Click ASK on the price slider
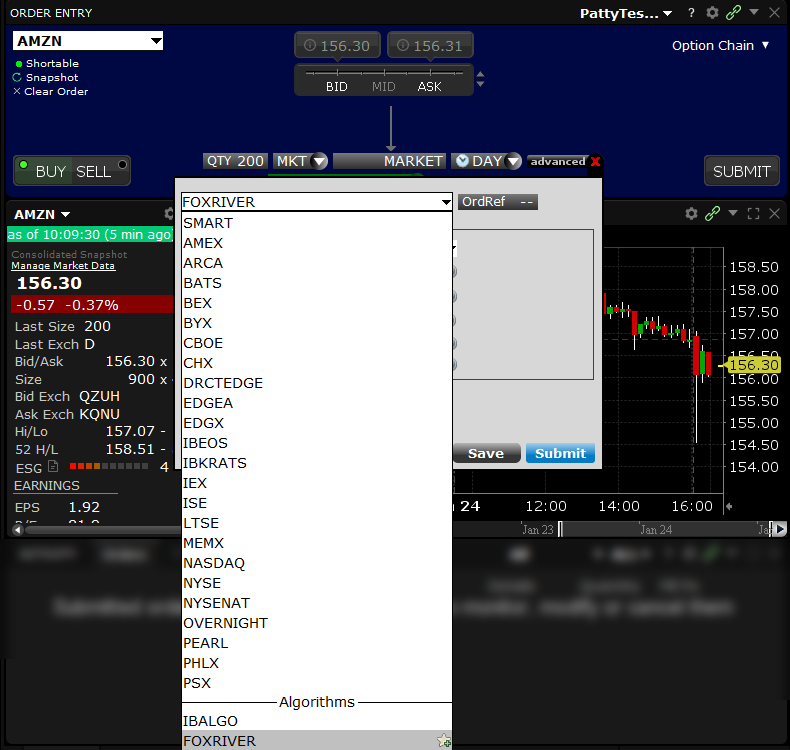 pyautogui.click(x=429, y=87)
